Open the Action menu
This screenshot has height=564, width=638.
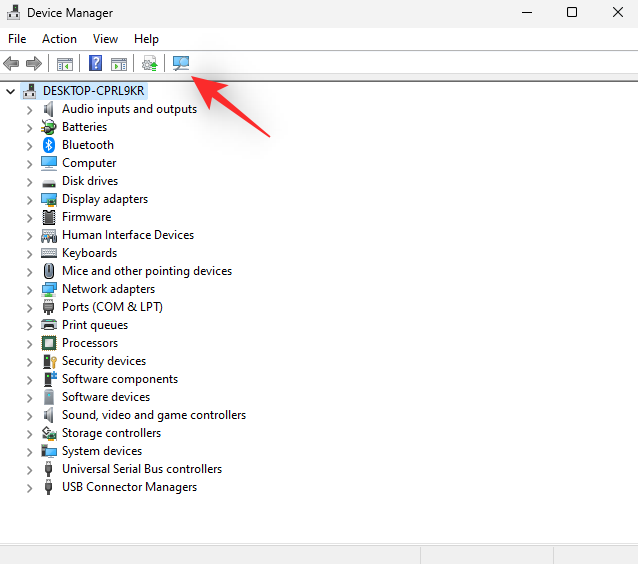point(59,39)
